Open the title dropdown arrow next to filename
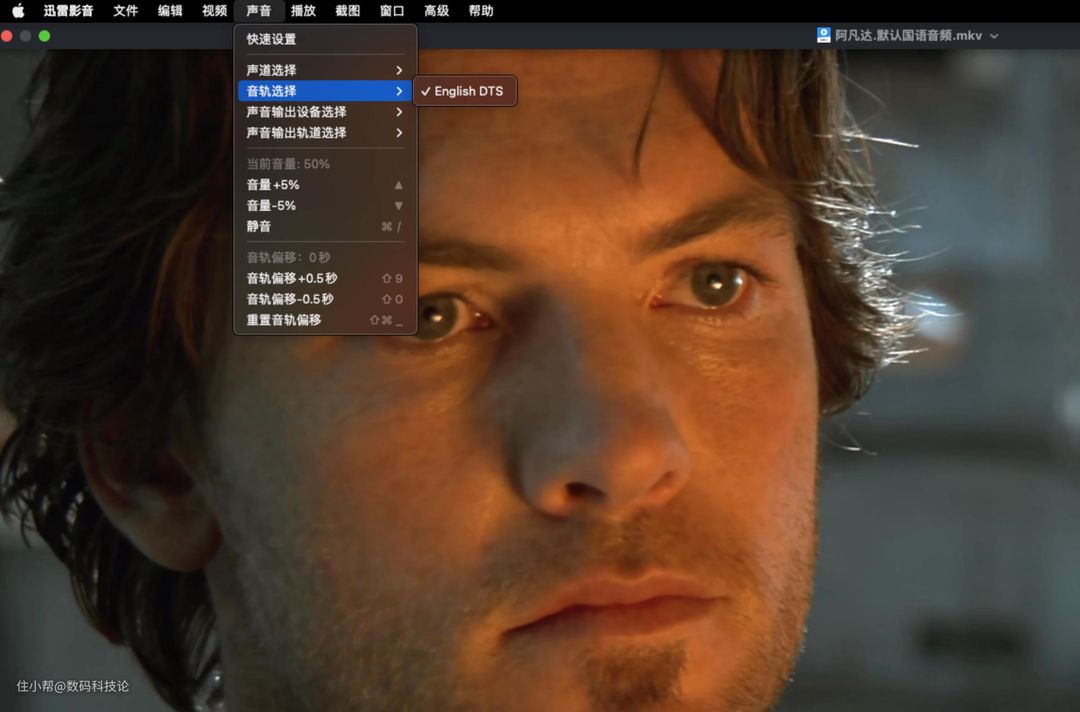The height and width of the screenshot is (712, 1080). pyautogui.click(x=993, y=36)
